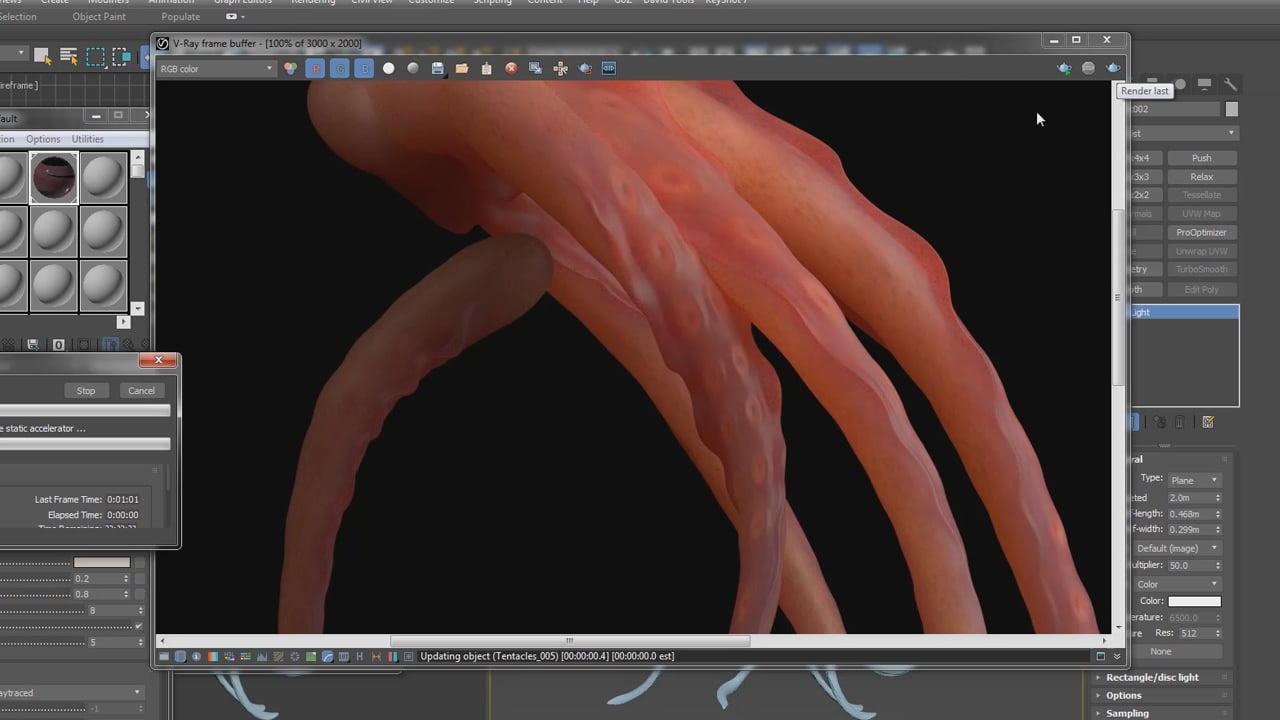Click the Relax modifier button
Image resolution: width=1280 pixels, height=720 pixels.
(1202, 177)
